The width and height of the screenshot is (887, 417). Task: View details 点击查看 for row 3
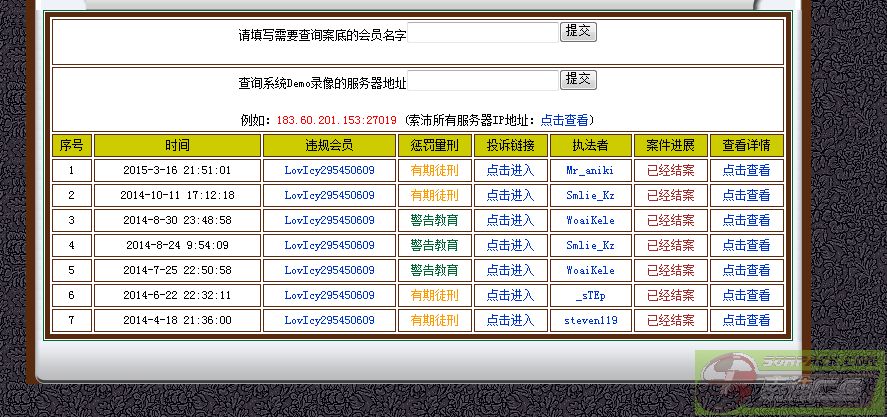click(x=746, y=220)
